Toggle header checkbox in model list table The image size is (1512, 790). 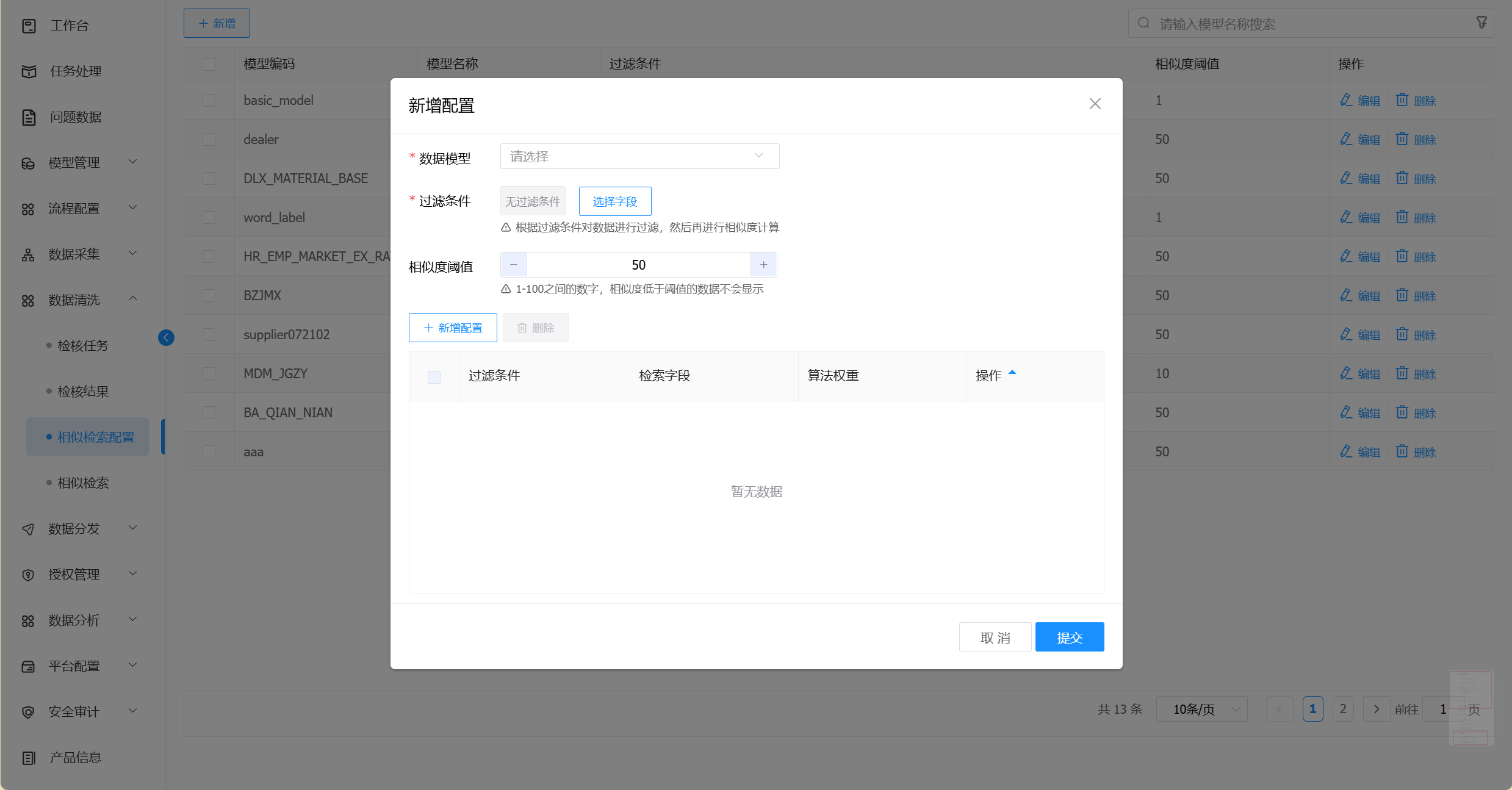(209, 64)
